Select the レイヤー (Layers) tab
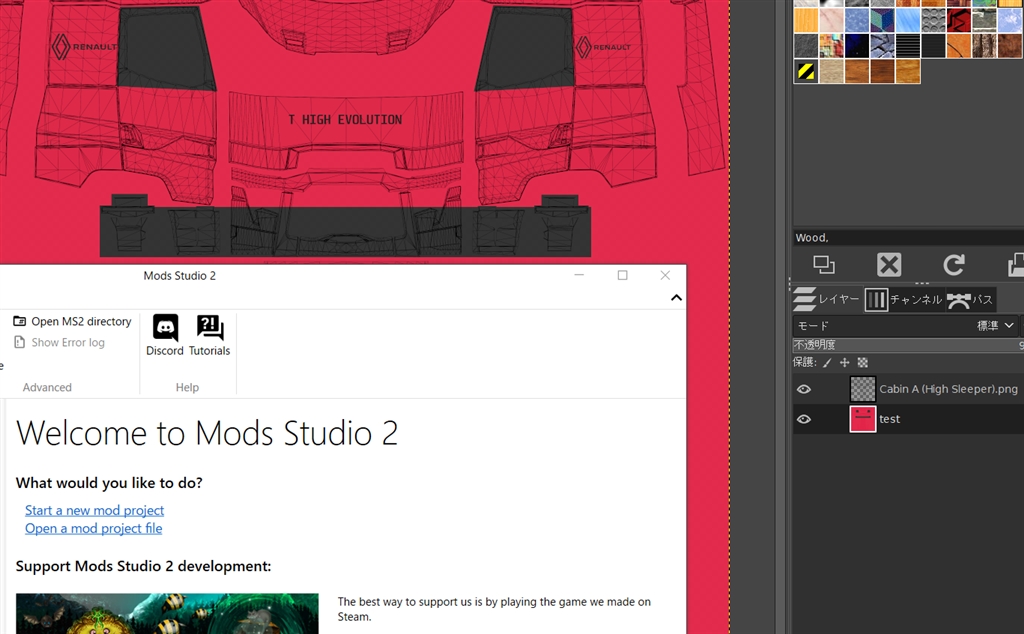Image resolution: width=1024 pixels, height=634 pixels. coord(827,299)
